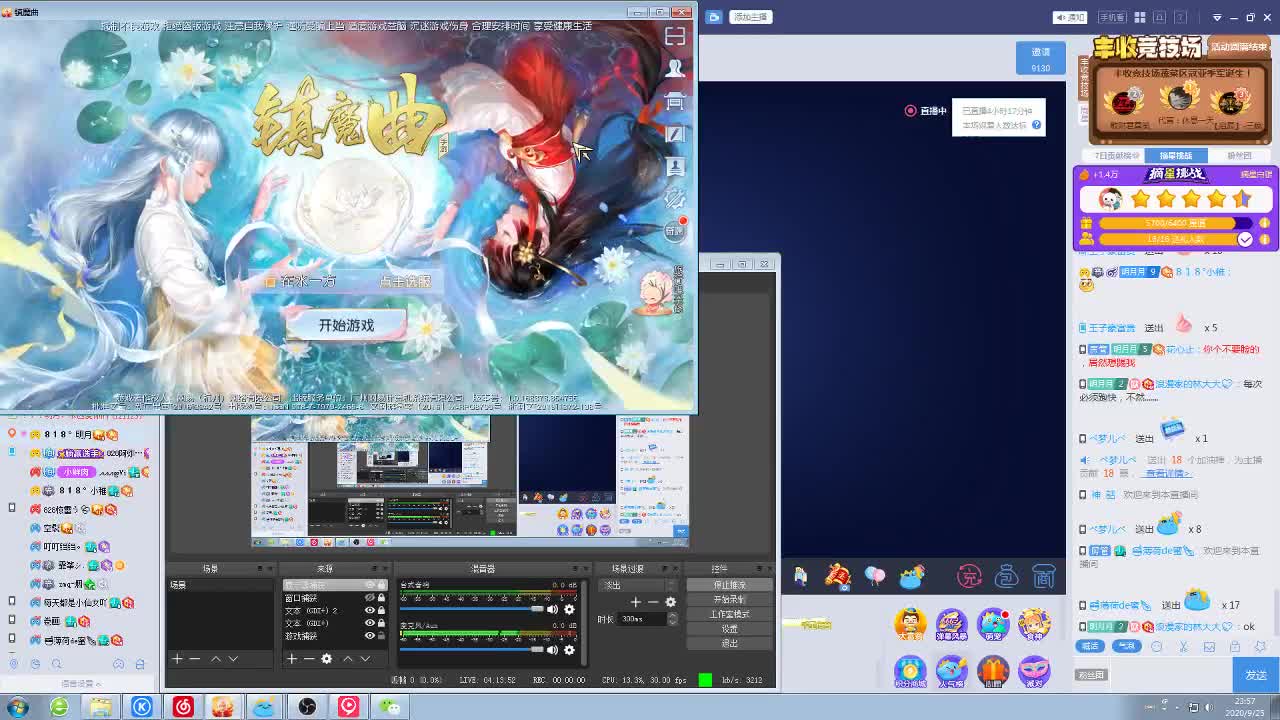Open the 人气榜 popularity ranking icon
This screenshot has width=1280, height=720.
(x=951, y=671)
